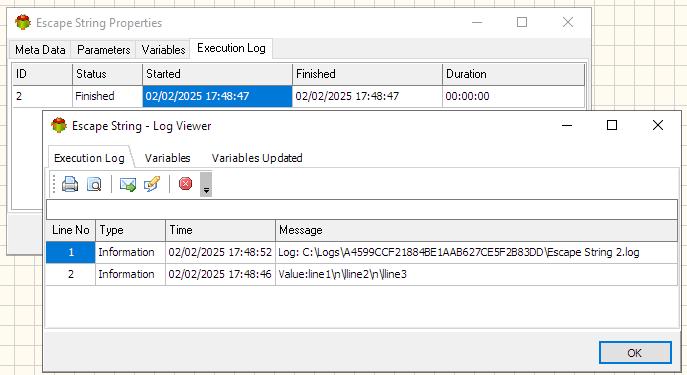Select highlighted Started cell 02/02/2025 17:48:47

[x=217, y=96]
